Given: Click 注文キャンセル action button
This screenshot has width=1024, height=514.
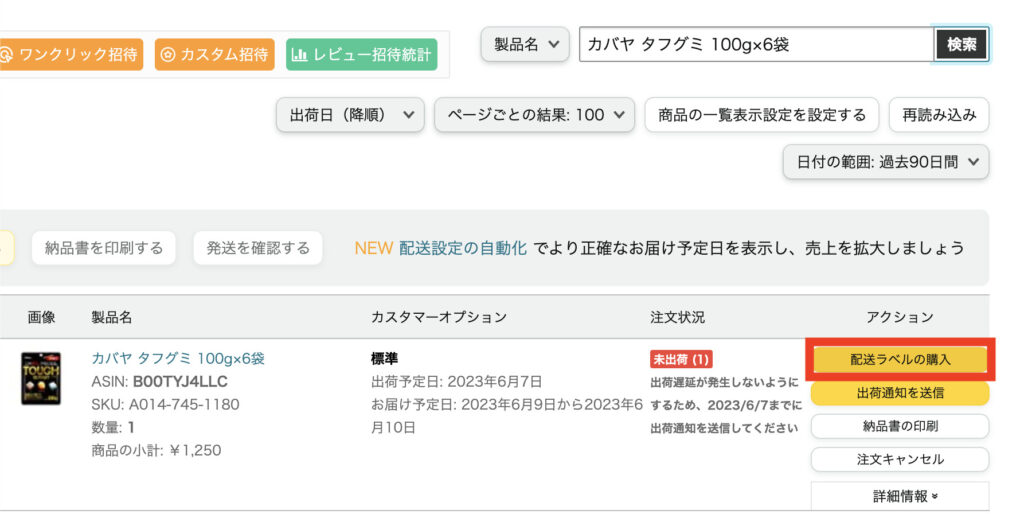Looking at the screenshot, I should pyautogui.click(x=900, y=460).
